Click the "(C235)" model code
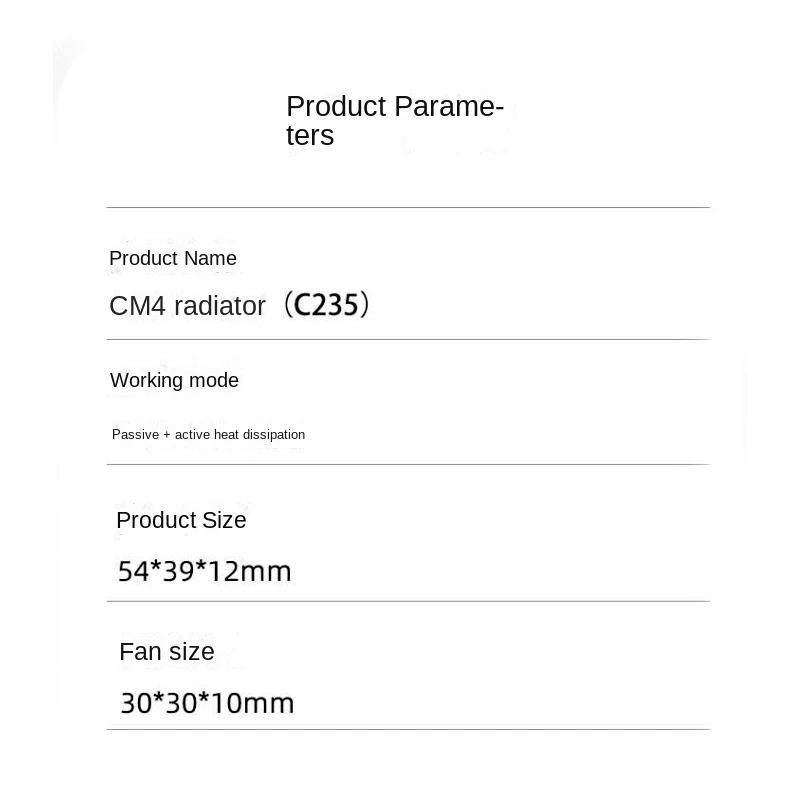Screen dimensions: 800x800 [326, 305]
